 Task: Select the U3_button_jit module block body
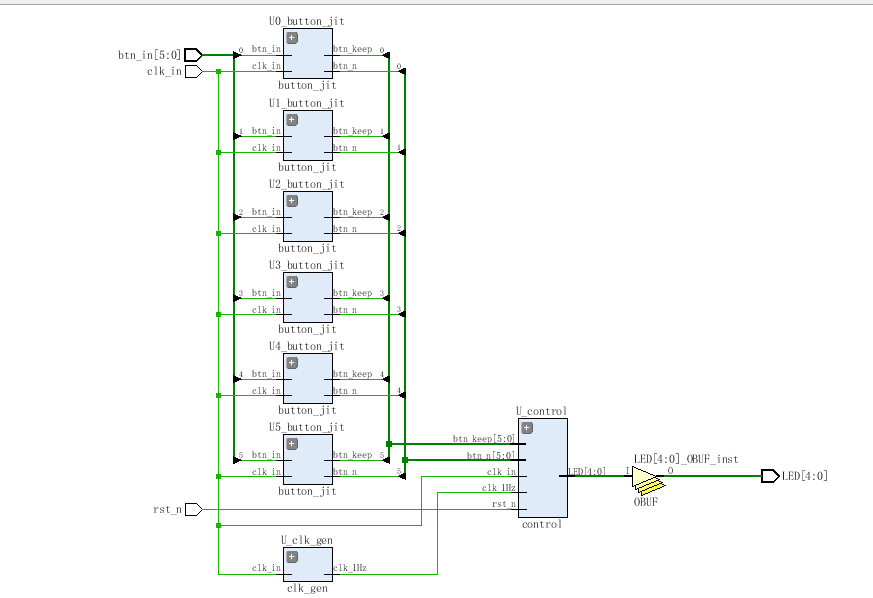coord(308,297)
